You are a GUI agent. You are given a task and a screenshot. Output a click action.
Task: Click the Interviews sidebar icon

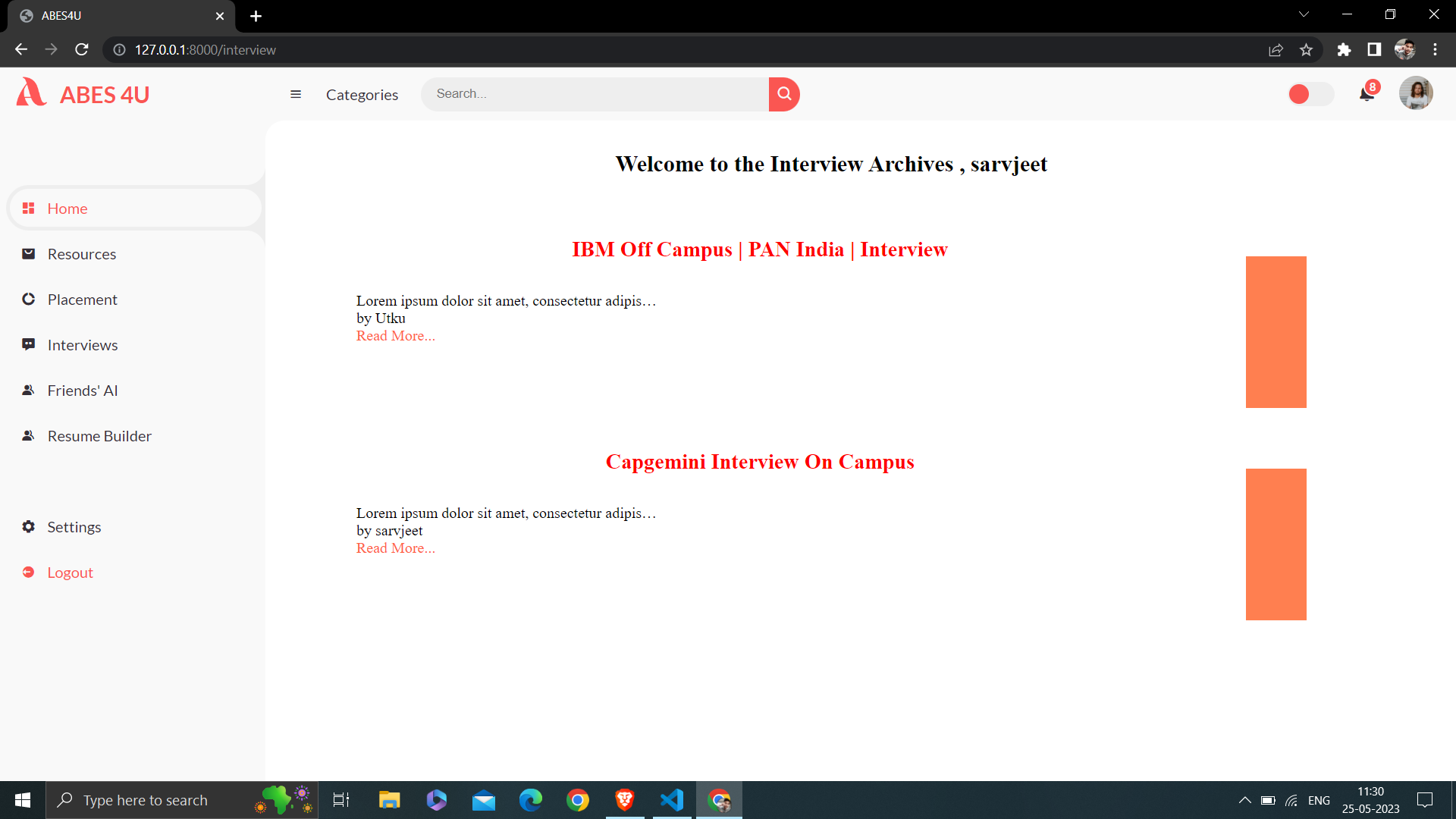point(27,344)
